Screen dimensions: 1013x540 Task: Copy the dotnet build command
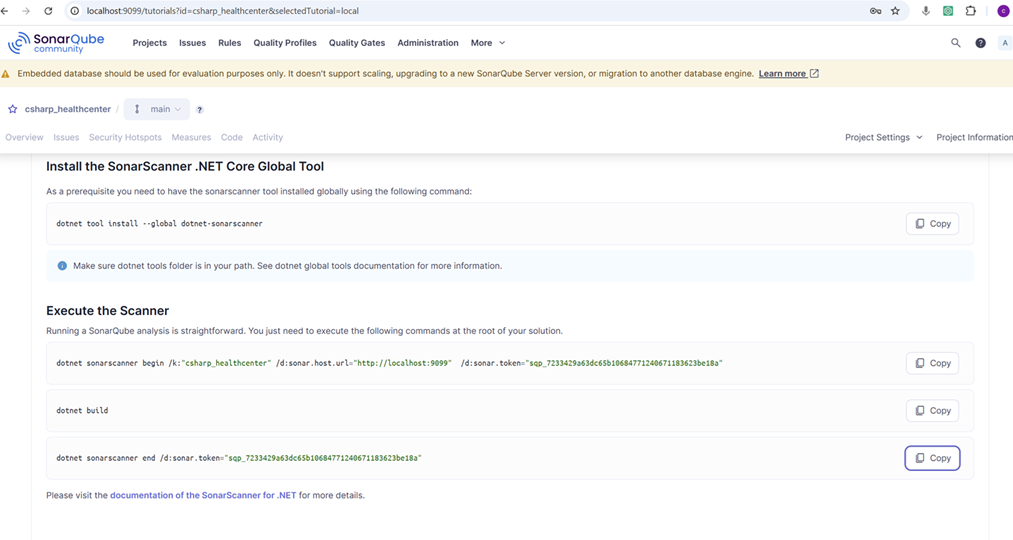click(932, 410)
